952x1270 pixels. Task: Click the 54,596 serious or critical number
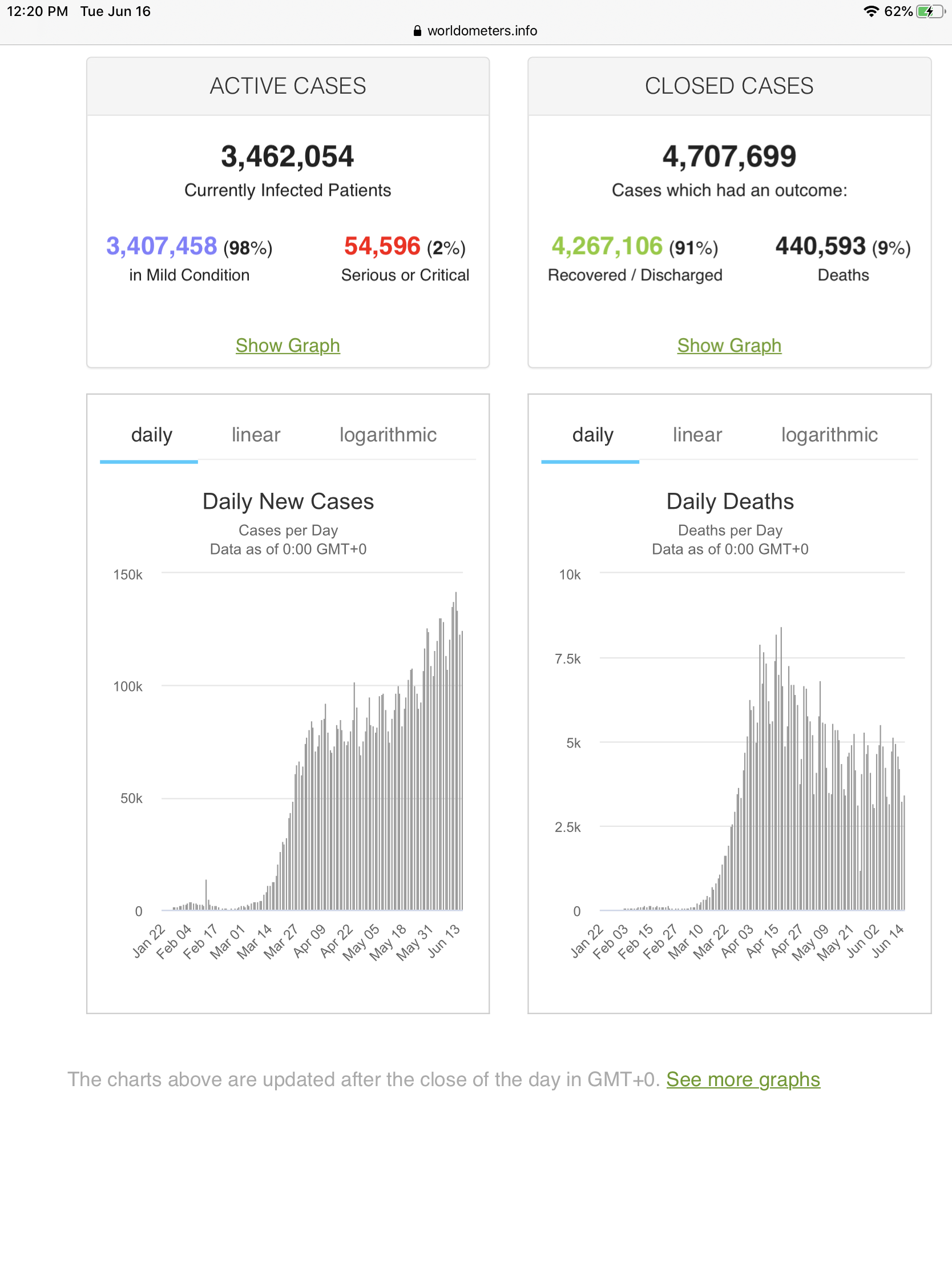point(382,246)
